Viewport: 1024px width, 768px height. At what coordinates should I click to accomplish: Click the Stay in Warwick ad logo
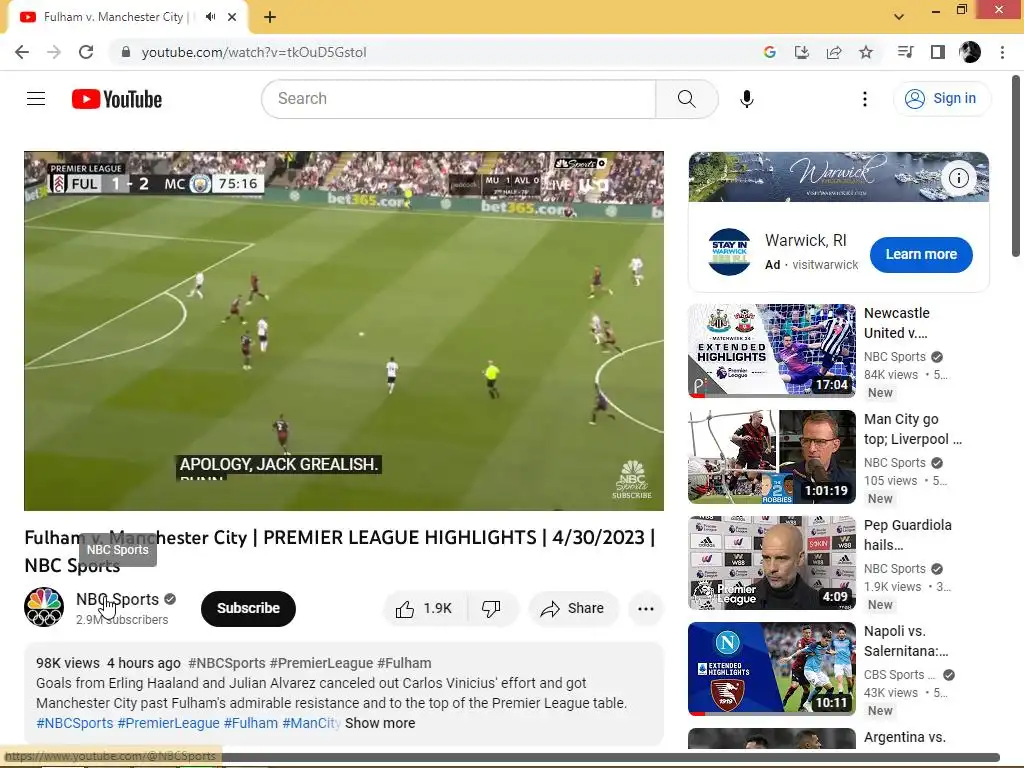tap(729, 252)
